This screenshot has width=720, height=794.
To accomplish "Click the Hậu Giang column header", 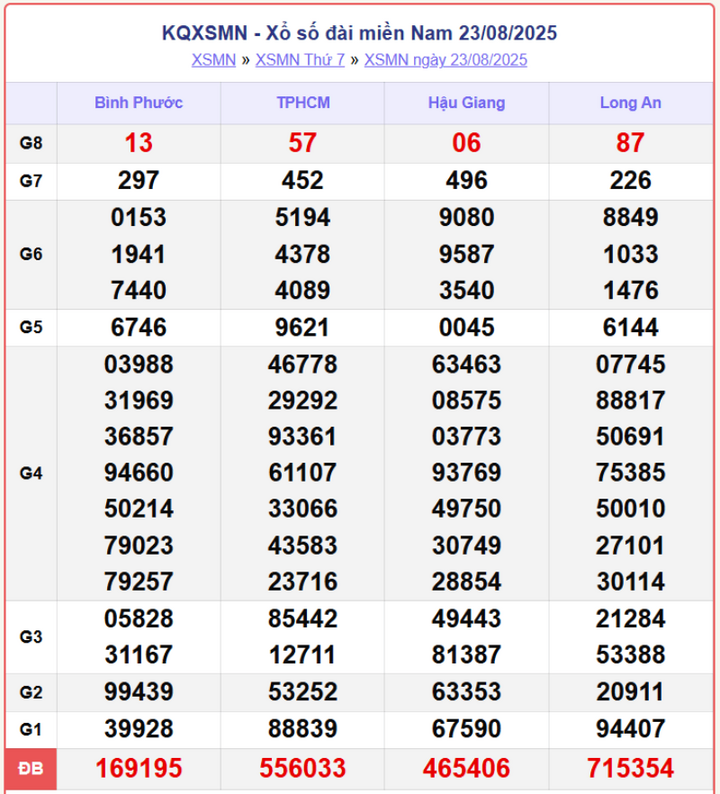I will (x=466, y=103).
